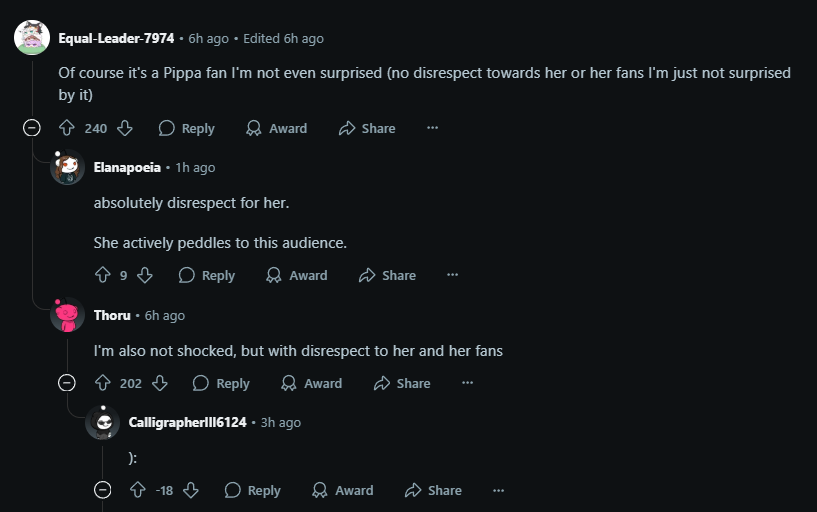Downvote the comment scored -18
The width and height of the screenshot is (817, 512).
pyautogui.click(x=191, y=490)
